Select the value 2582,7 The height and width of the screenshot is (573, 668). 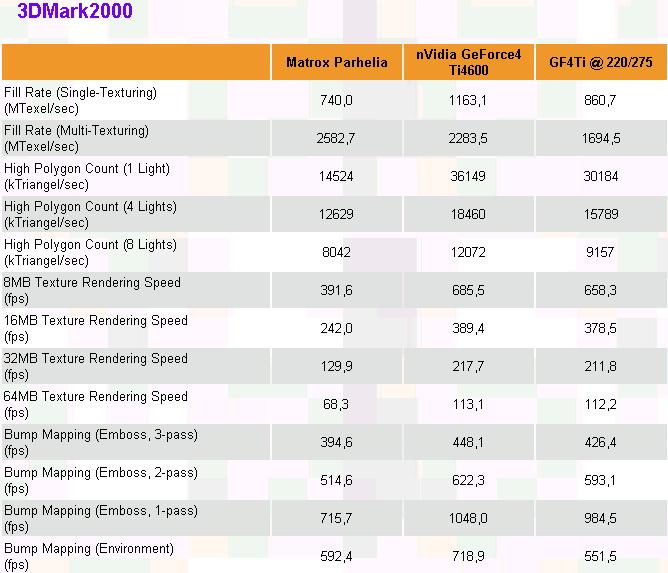tap(336, 138)
